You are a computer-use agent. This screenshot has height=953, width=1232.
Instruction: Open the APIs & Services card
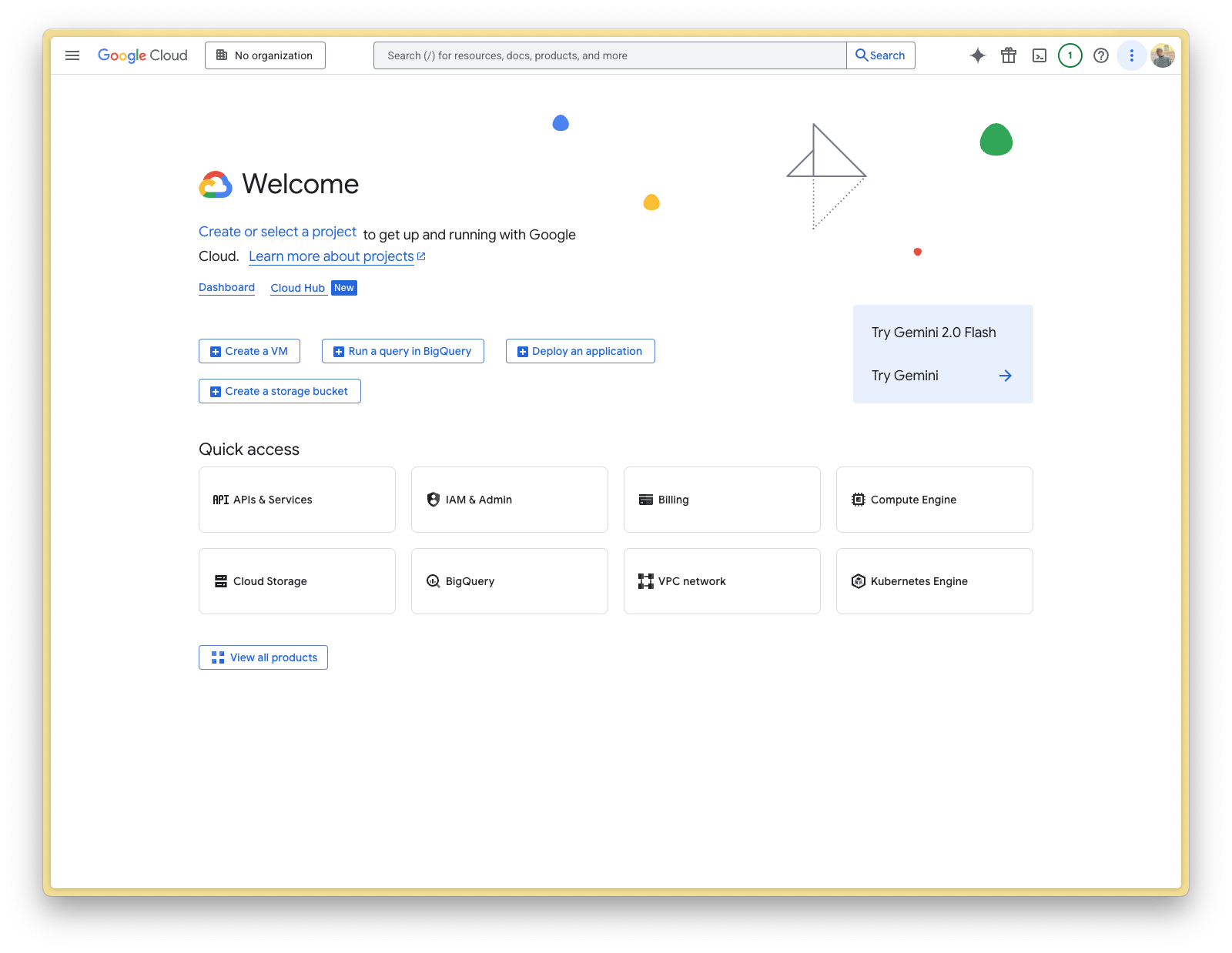pyautogui.click(x=296, y=500)
